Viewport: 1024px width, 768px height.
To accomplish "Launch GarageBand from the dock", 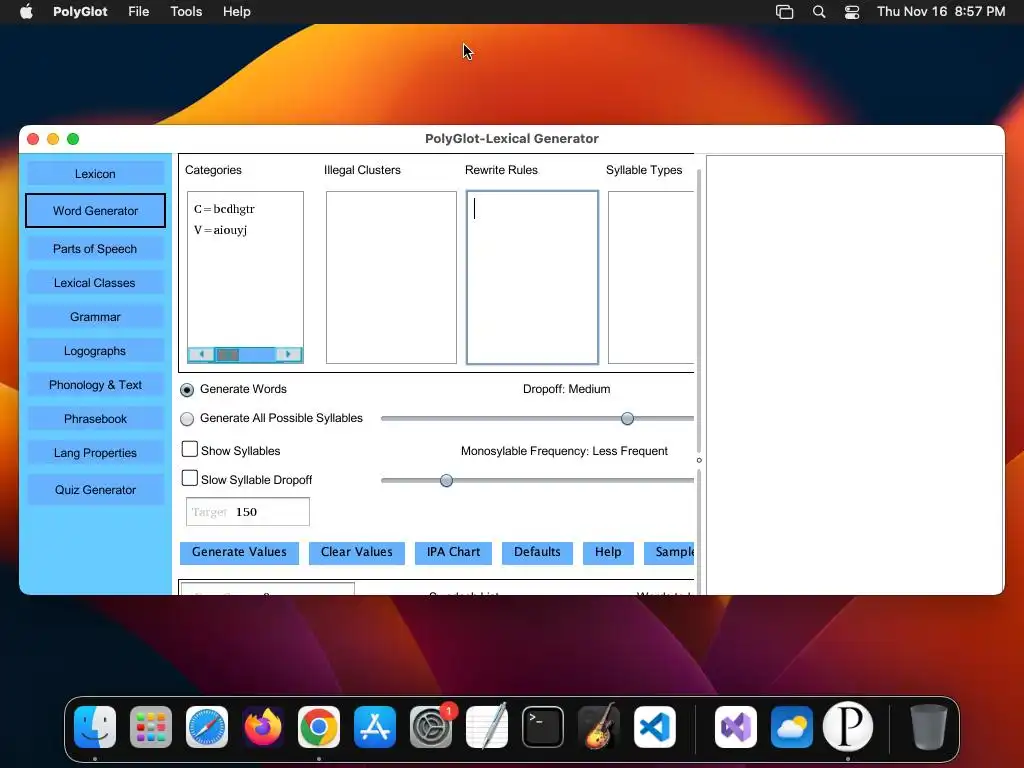I will pyautogui.click(x=599, y=727).
